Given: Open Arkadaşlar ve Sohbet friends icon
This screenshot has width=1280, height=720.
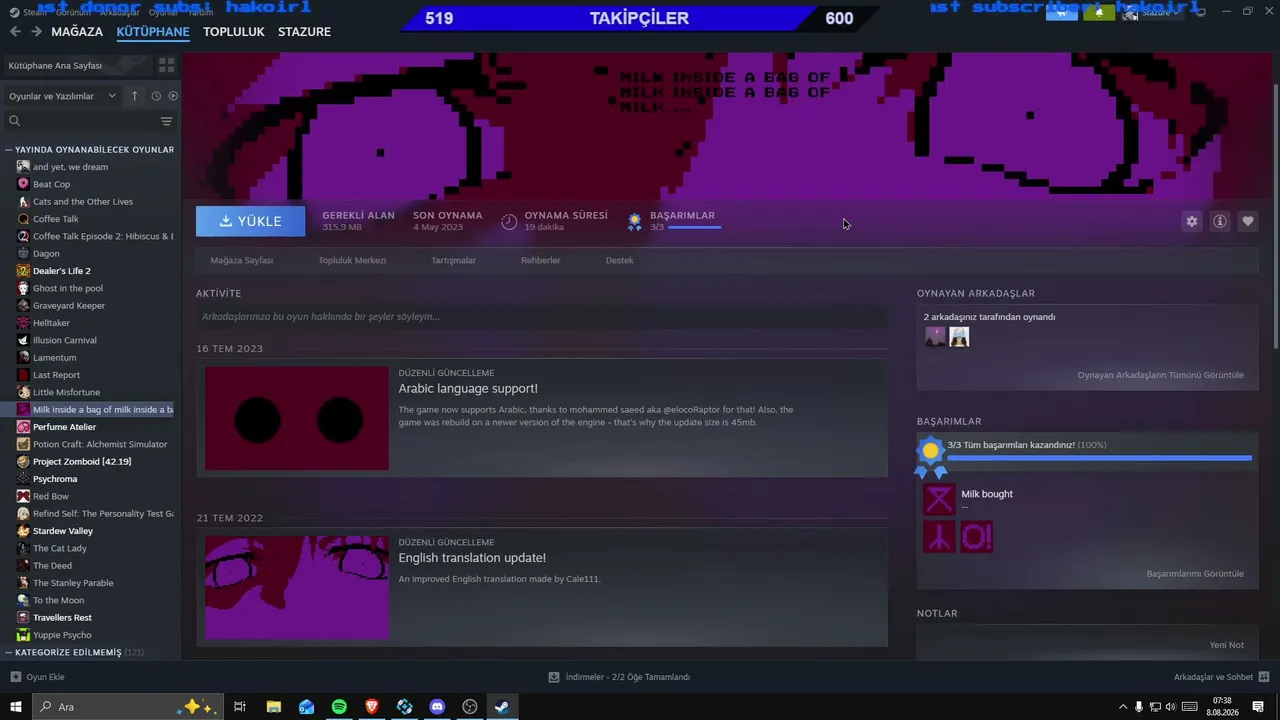Looking at the screenshot, I should point(1264,677).
